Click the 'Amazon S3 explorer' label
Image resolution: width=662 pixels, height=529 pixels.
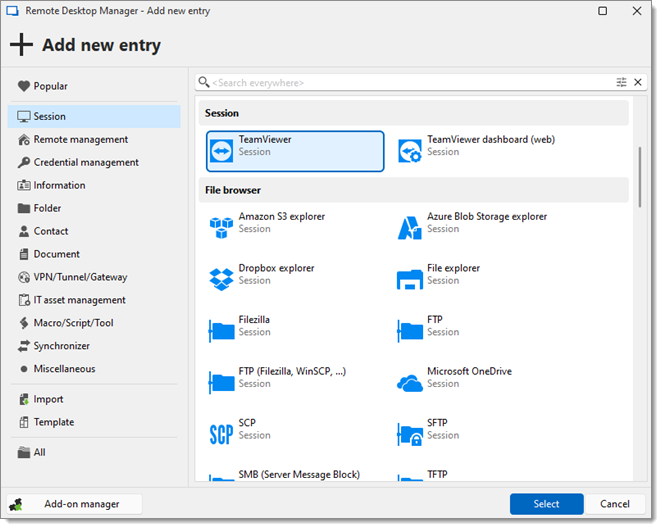coord(282,217)
